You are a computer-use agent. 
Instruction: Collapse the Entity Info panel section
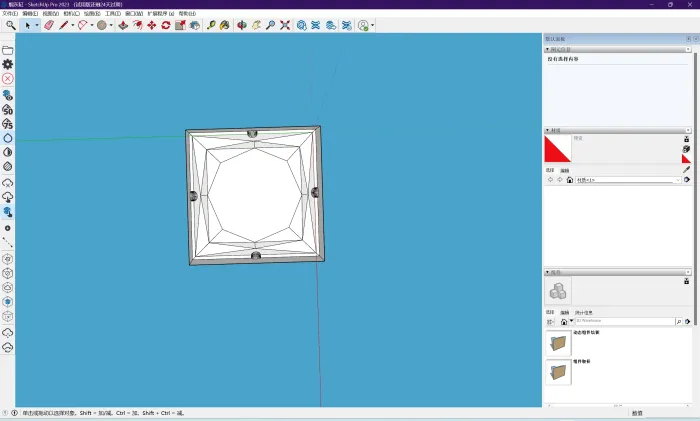pos(547,49)
